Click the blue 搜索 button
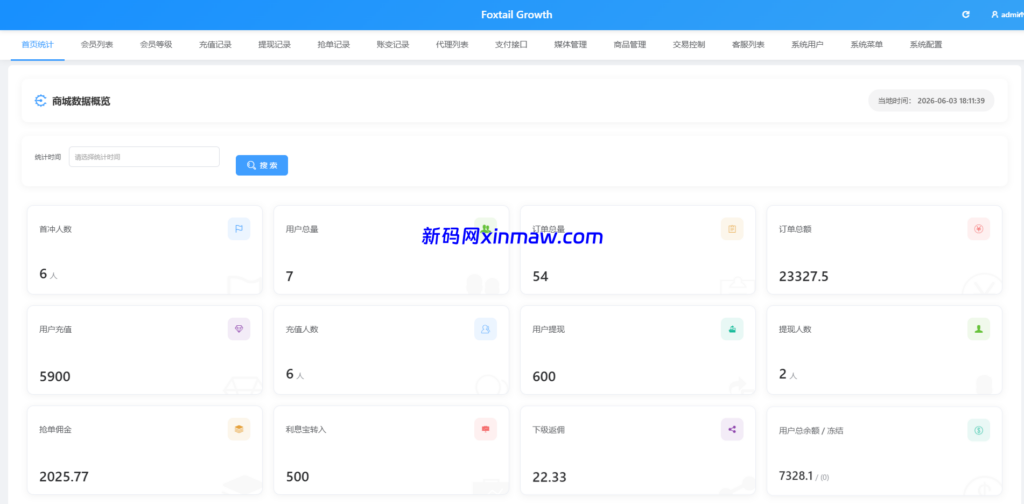This screenshot has height=504, width=1024. coord(262,165)
